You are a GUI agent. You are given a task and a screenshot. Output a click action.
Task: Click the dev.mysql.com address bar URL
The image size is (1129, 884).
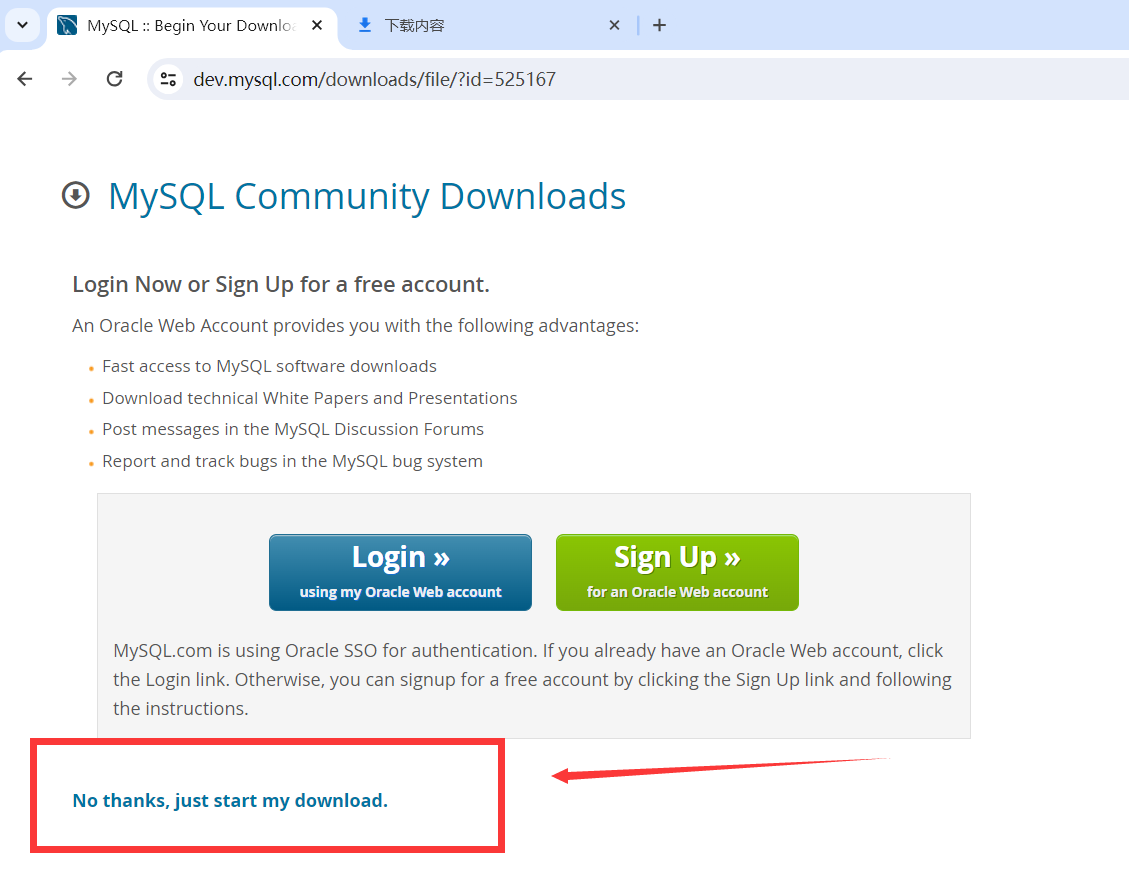(x=374, y=79)
